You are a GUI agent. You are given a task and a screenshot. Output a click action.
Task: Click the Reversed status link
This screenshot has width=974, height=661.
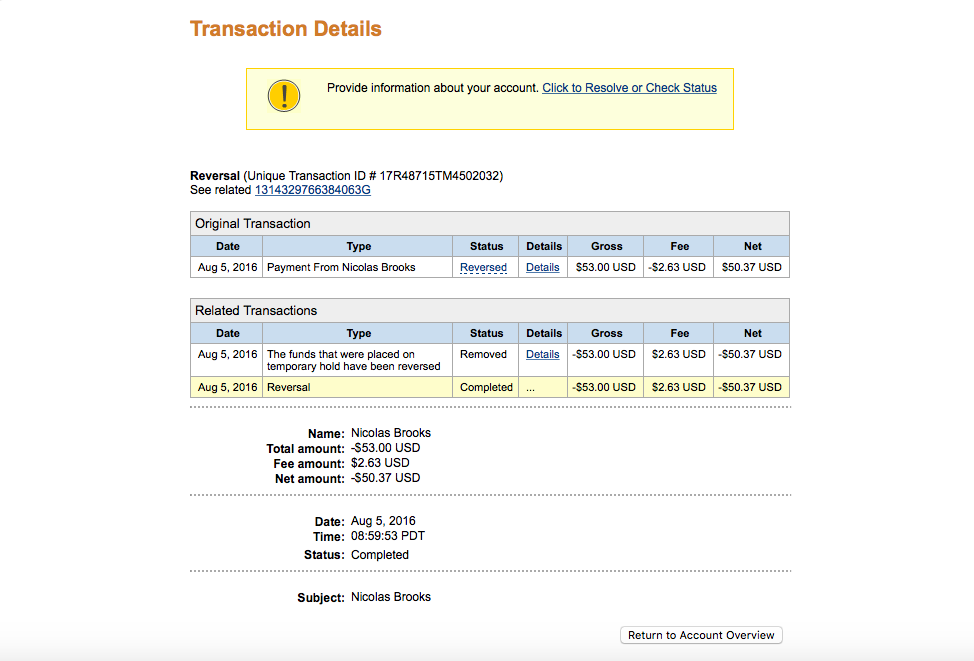point(483,267)
